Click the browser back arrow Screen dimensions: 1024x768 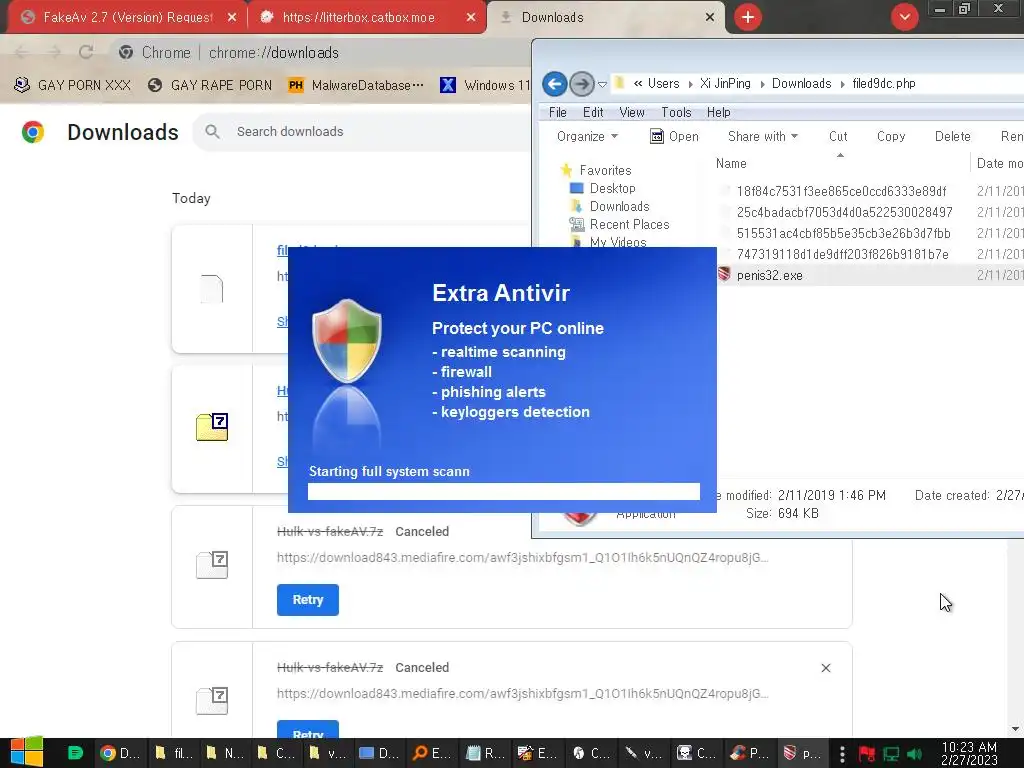(22, 52)
